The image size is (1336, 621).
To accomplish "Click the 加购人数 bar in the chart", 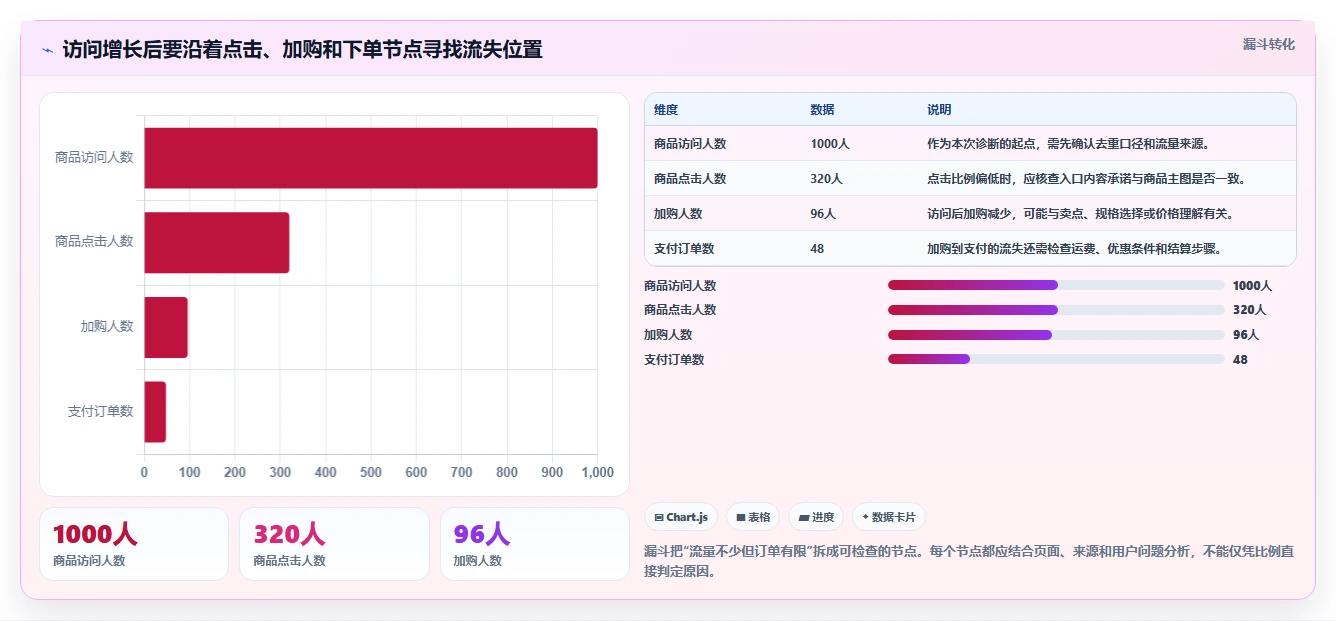I will [166, 326].
